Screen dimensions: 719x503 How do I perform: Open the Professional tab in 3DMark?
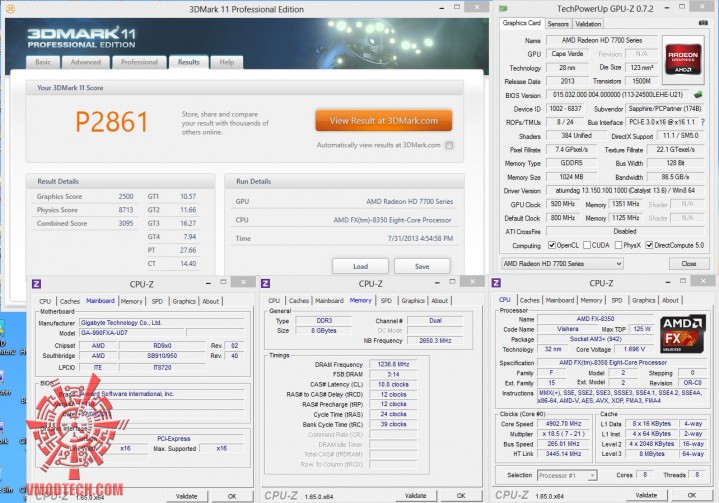point(139,62)
